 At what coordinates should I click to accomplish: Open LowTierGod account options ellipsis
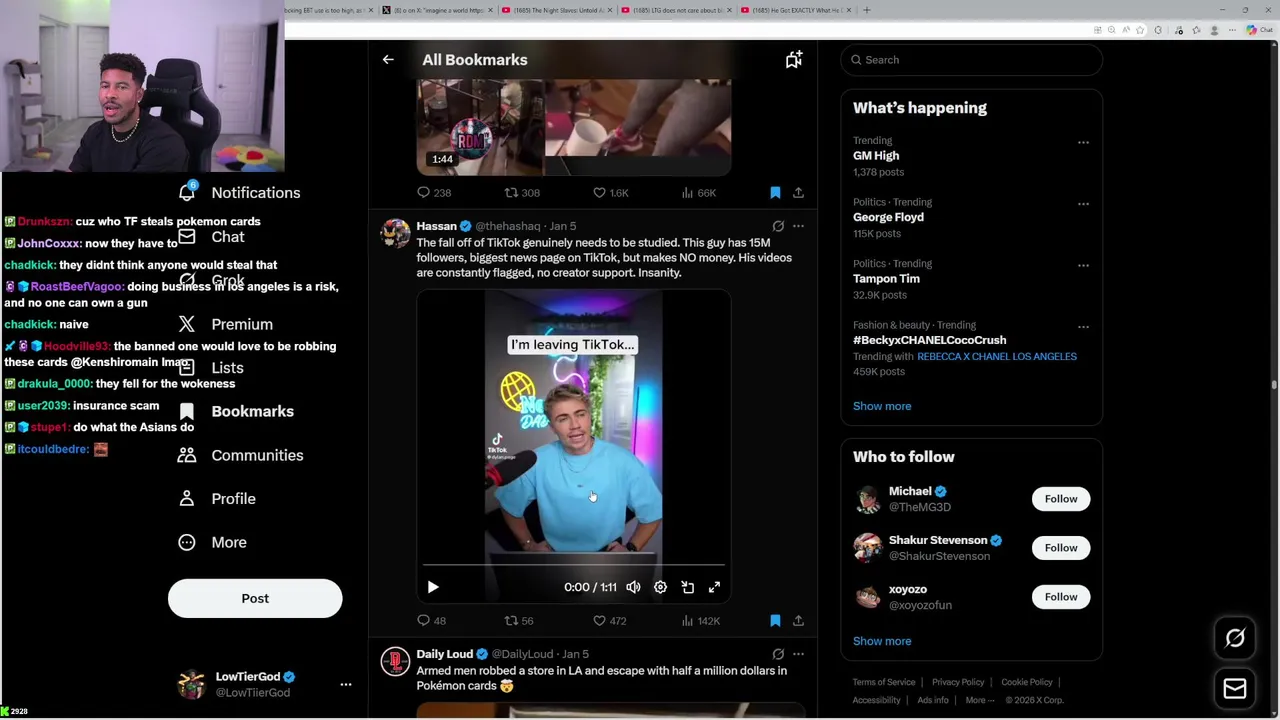click(x=346, y=685)
